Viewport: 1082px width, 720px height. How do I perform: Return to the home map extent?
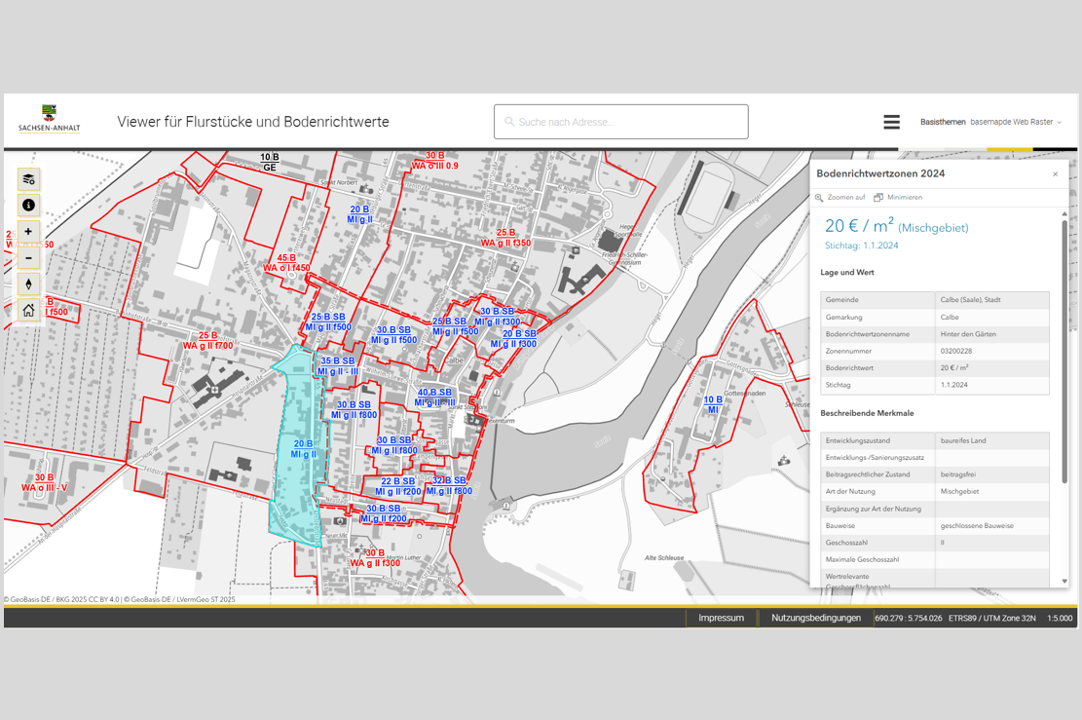[x=28, y=310]
